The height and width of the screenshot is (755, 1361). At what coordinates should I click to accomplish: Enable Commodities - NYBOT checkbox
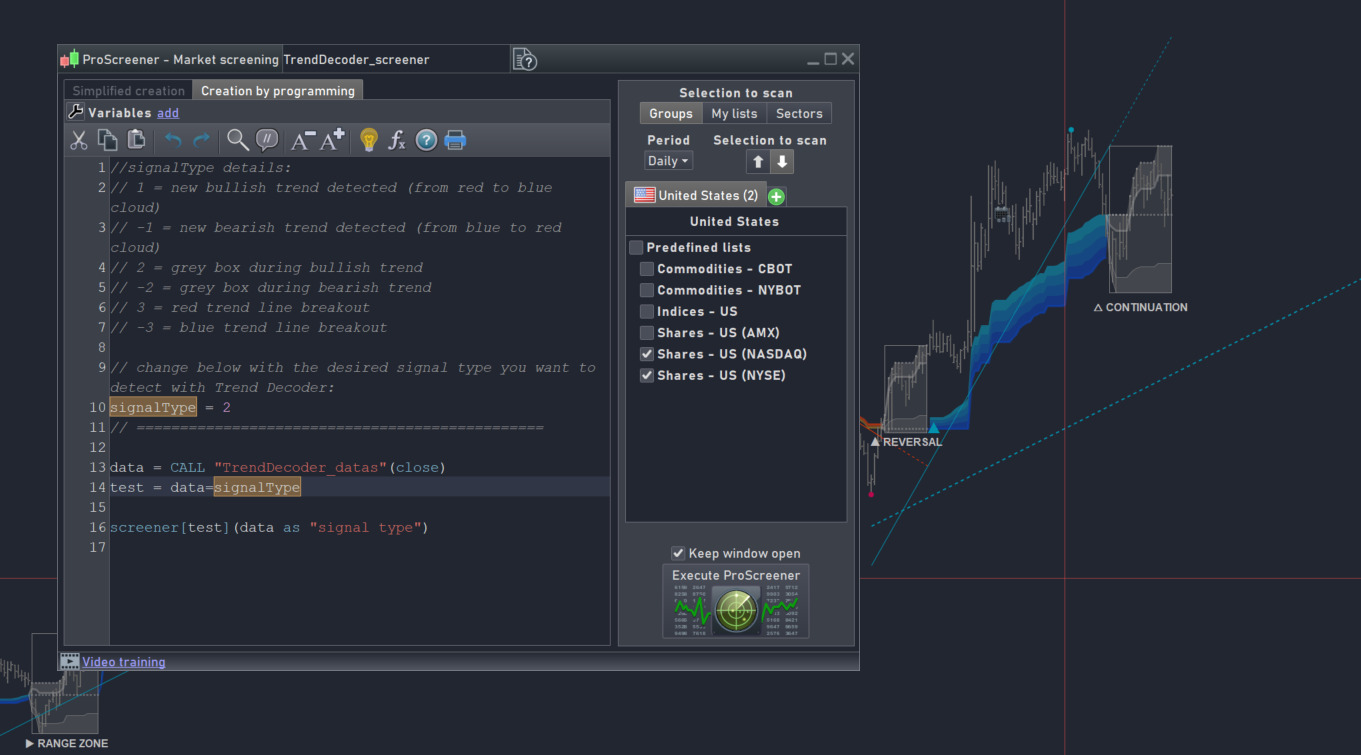point(647,290)
